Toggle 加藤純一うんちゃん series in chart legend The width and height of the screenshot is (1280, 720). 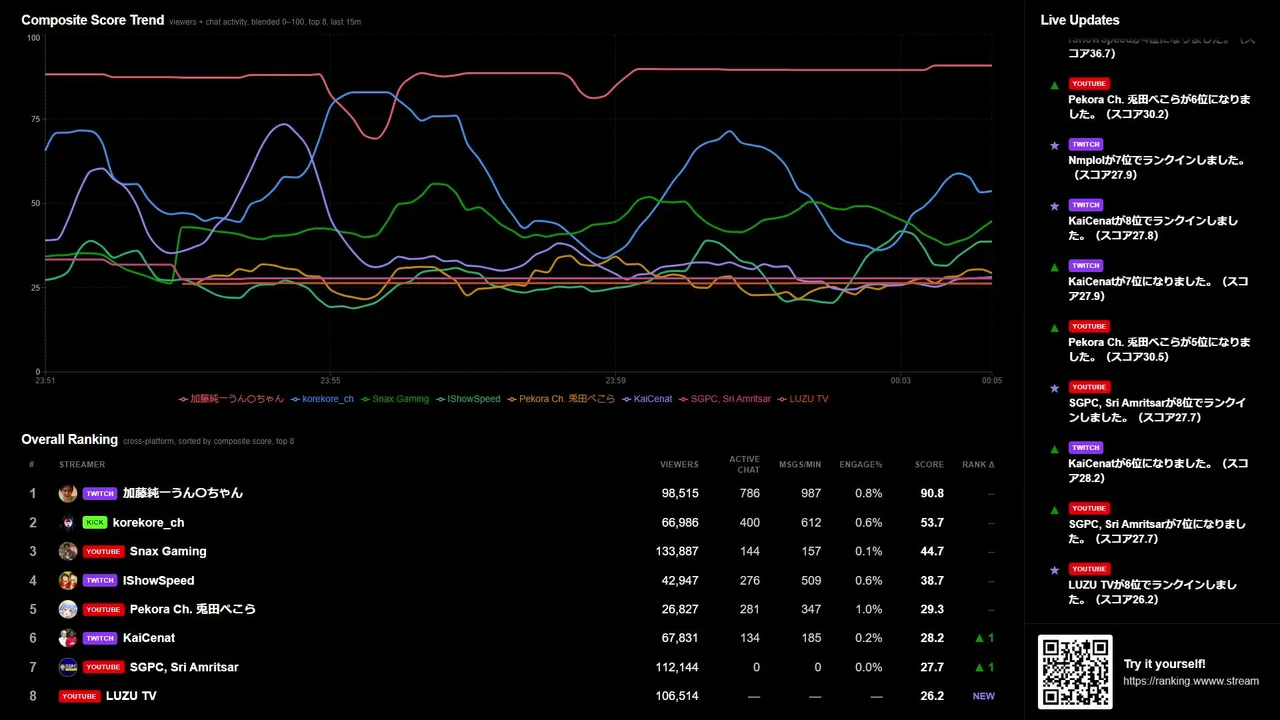coord(231,399)
